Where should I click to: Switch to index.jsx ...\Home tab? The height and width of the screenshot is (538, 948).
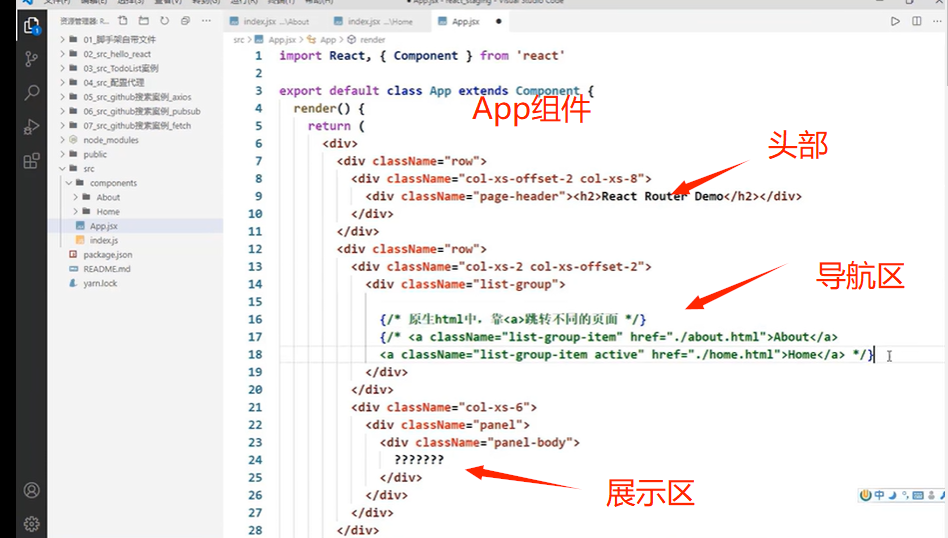point(374,22)
